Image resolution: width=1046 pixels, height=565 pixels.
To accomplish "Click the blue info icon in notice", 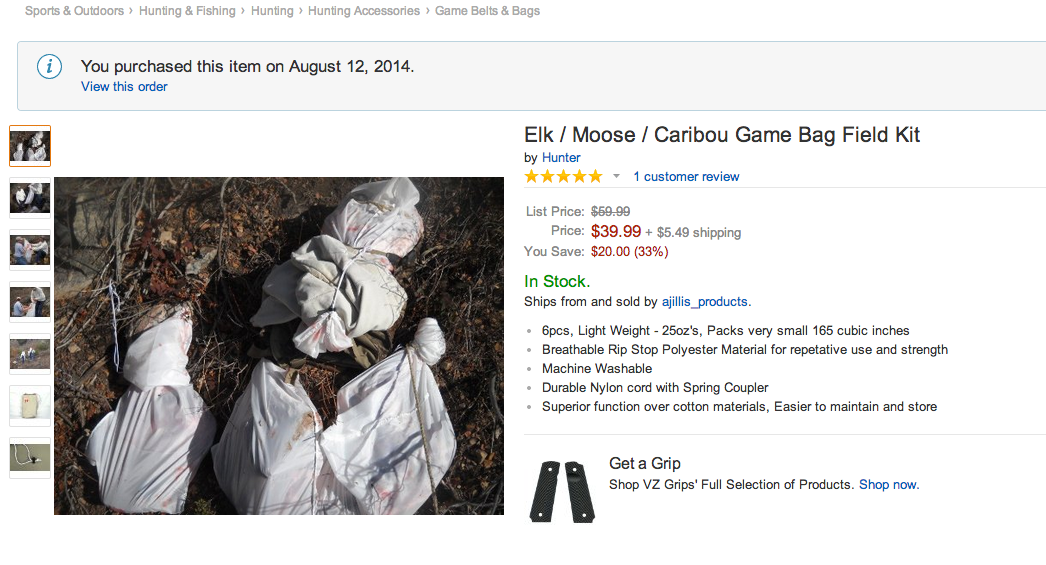I will [49, 67].
